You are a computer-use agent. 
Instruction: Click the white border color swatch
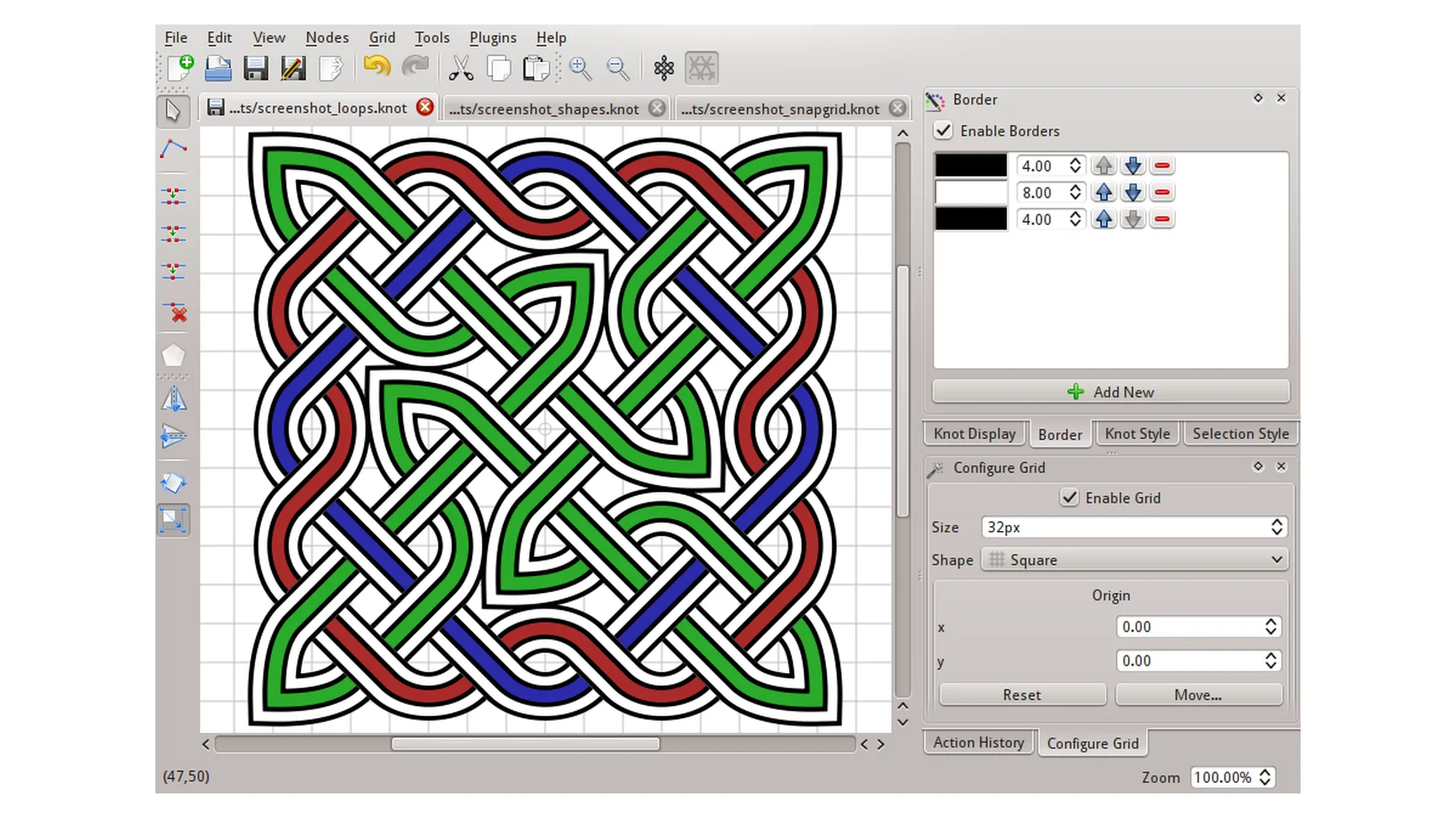pyautogui.click(x=971, y=192)
